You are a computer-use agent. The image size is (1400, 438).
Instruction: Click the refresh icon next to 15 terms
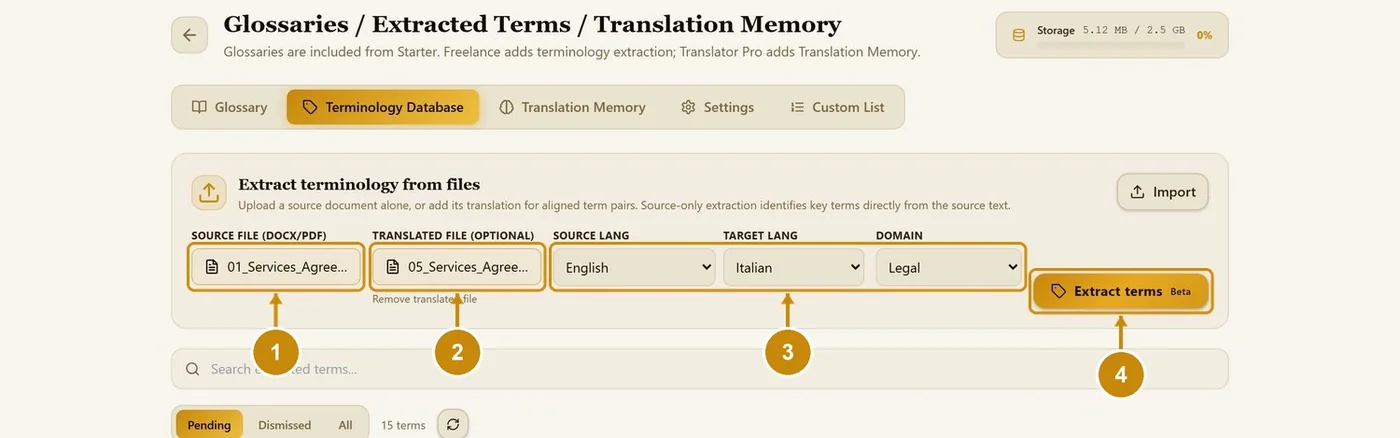coord(453,425)
